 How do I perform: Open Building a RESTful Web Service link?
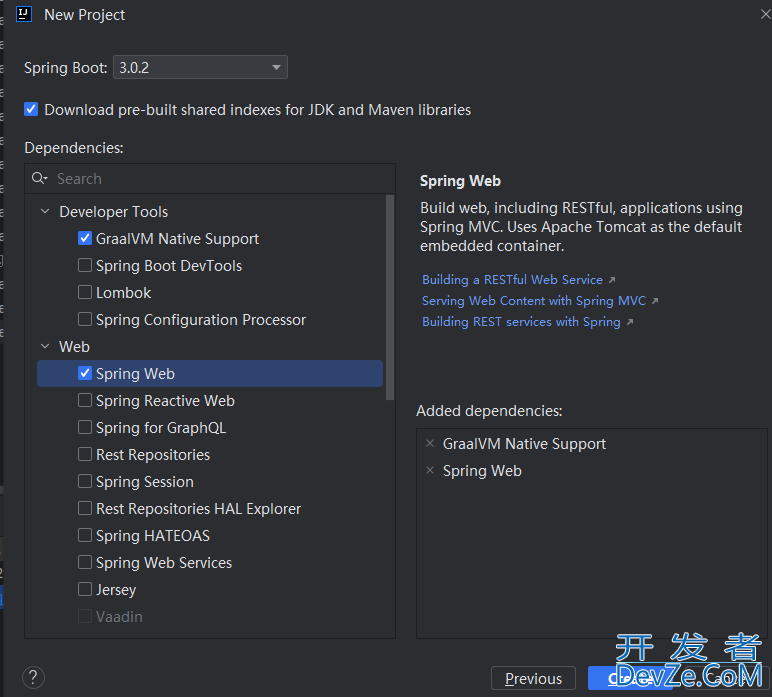pyautogui.click(x=512, y=280)
